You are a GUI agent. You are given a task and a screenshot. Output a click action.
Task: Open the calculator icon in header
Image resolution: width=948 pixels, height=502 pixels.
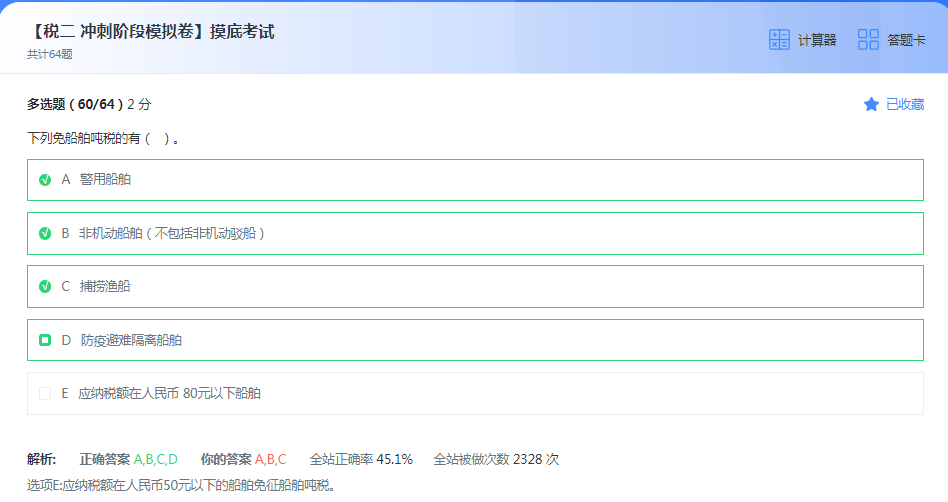[779, 40]
